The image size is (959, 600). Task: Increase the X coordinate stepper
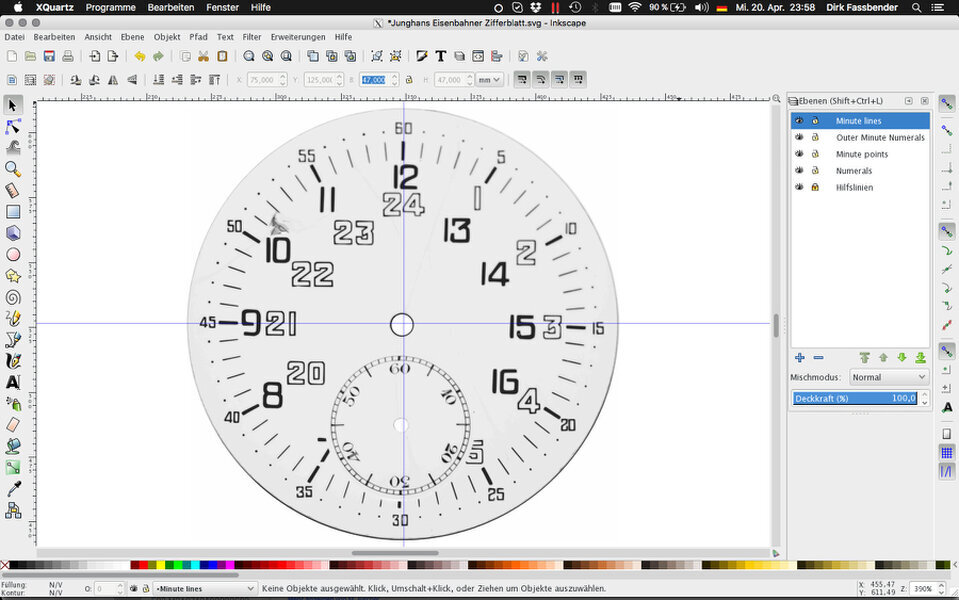(283, 76)
